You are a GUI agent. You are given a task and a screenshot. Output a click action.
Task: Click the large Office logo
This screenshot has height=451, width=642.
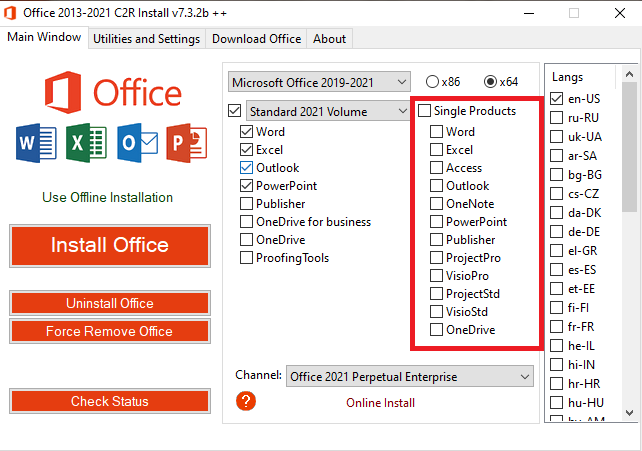[x=109, y=92]
